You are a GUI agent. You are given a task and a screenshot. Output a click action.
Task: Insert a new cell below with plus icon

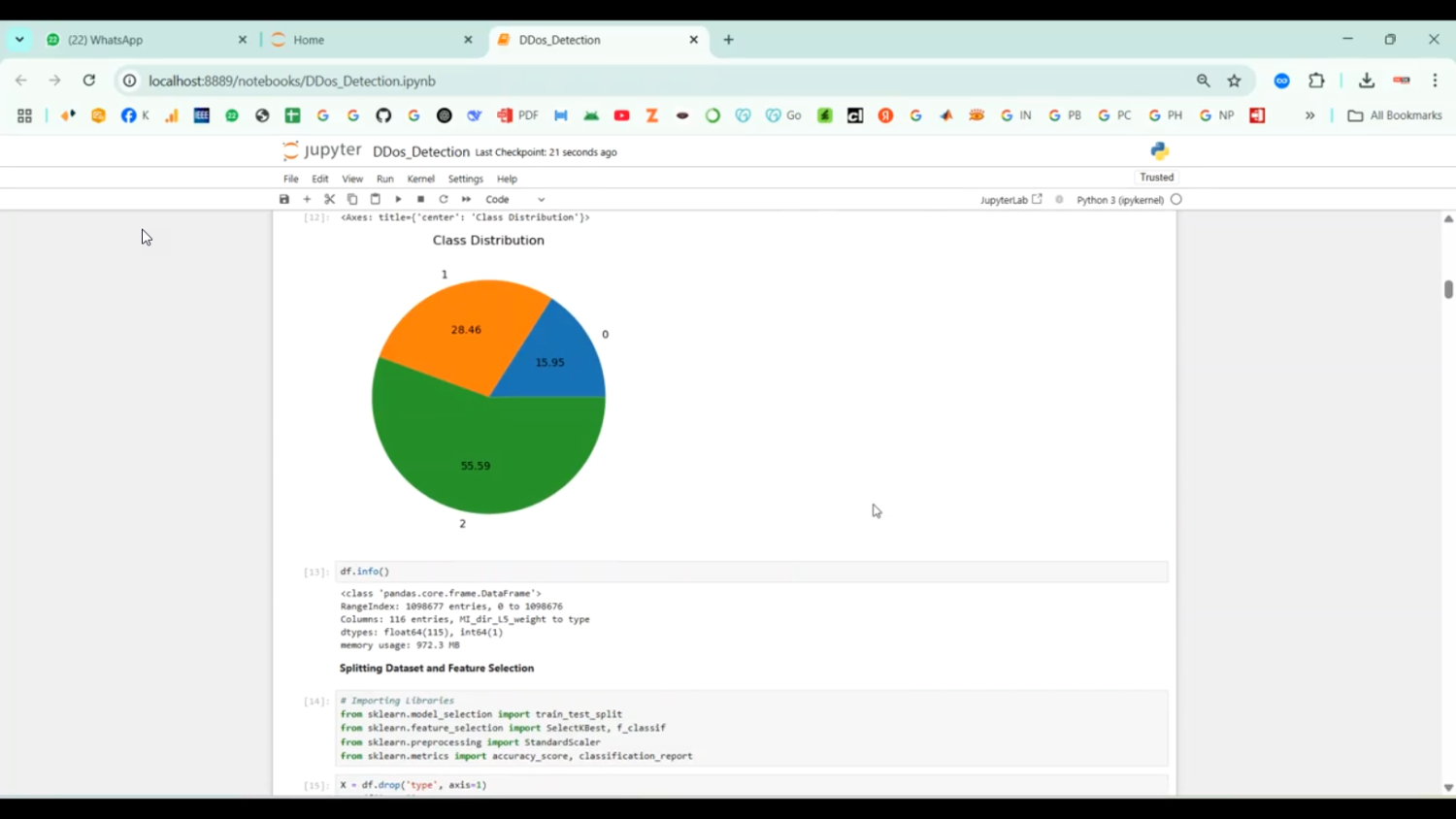[x=307, y=200]
